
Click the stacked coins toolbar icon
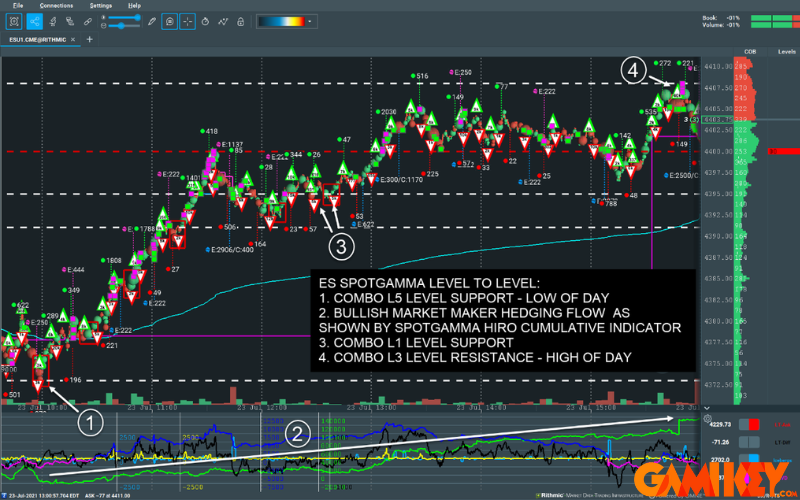[x=70, y=21]
